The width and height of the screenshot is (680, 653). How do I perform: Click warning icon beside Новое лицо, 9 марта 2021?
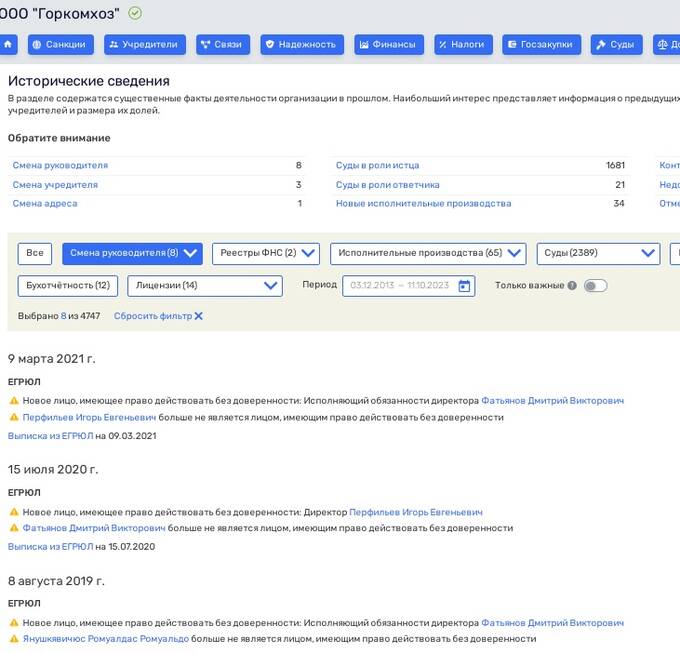click(x=14, y=401)
